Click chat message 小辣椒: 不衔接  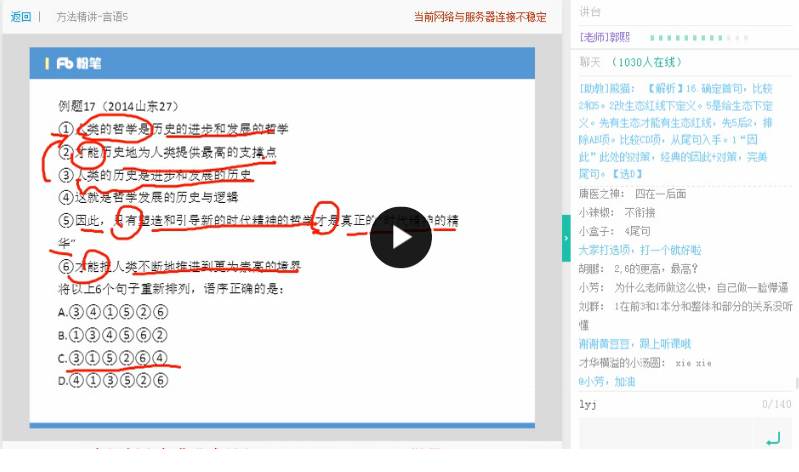click(x=617, y=213)
